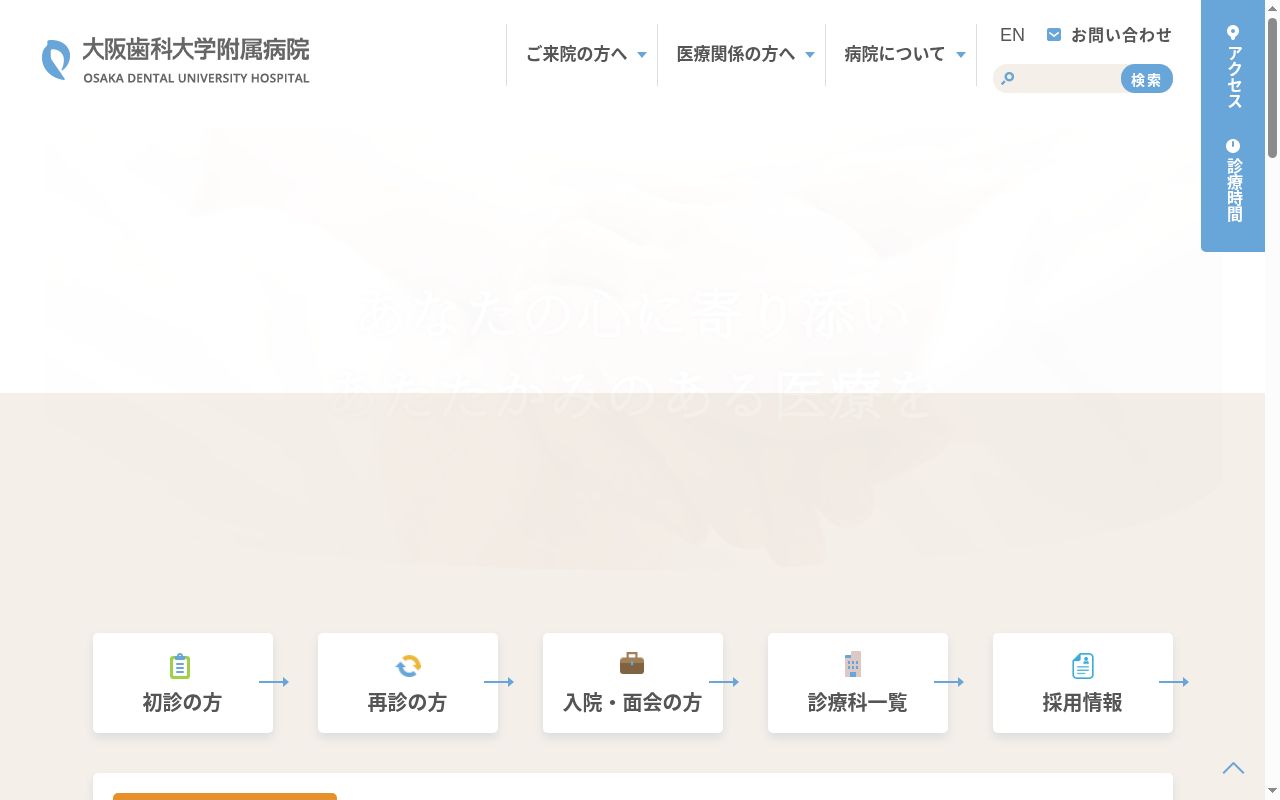Screen dimensions: 1280x800
Task: Switch language with EN link
Action: click(x=1012, y=35)
